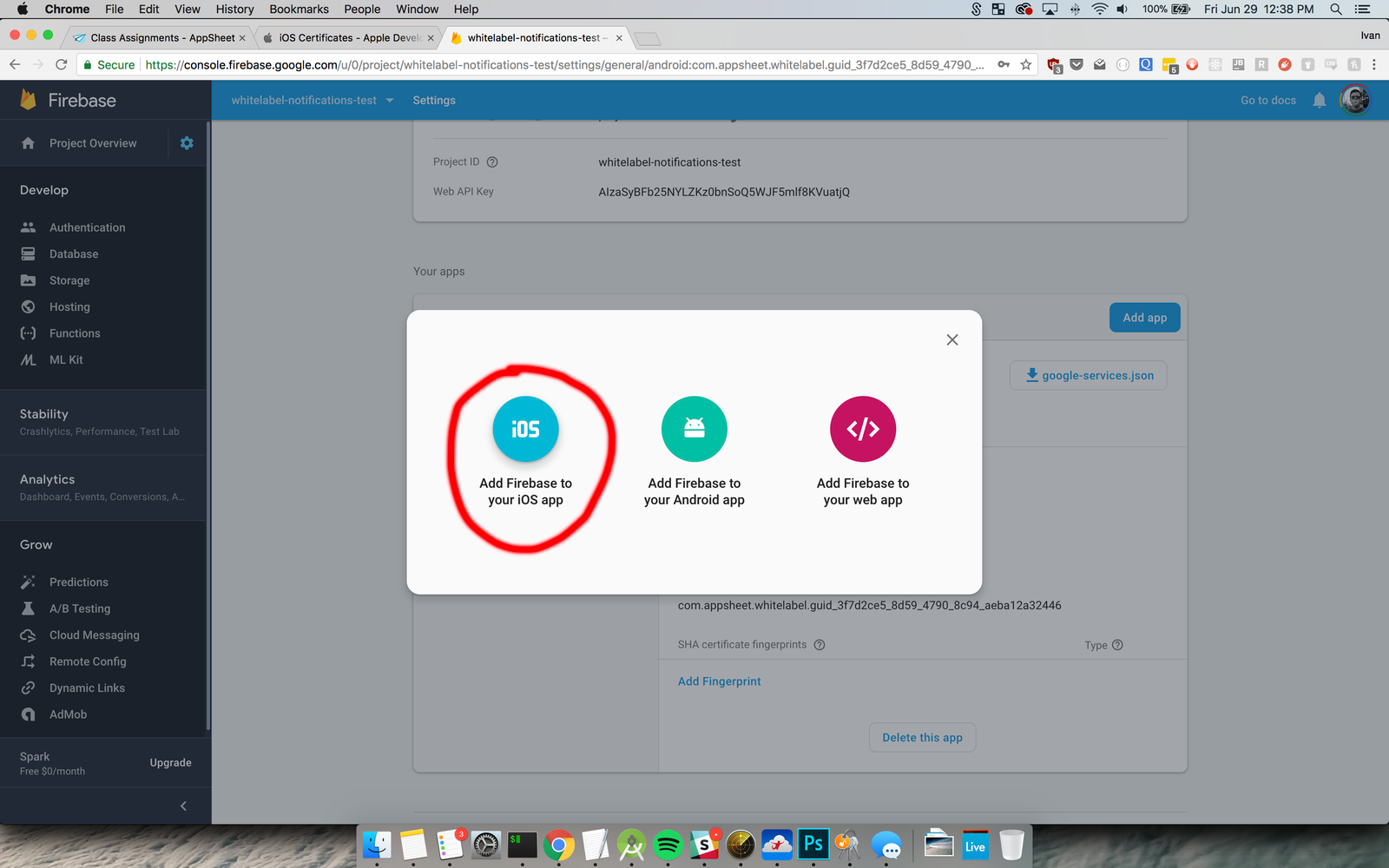Collapse the Firebase sidebar
The image size is (1389, 868).
(x=183, y=806)
